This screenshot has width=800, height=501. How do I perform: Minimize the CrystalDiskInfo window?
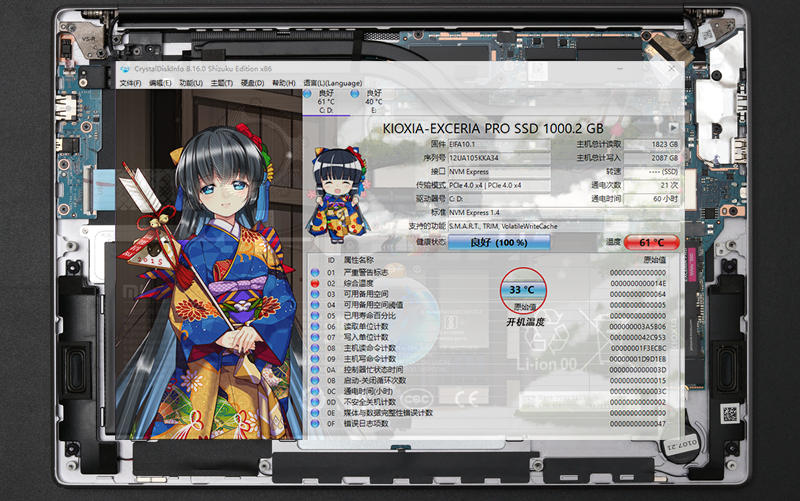(x=620, y=68)
